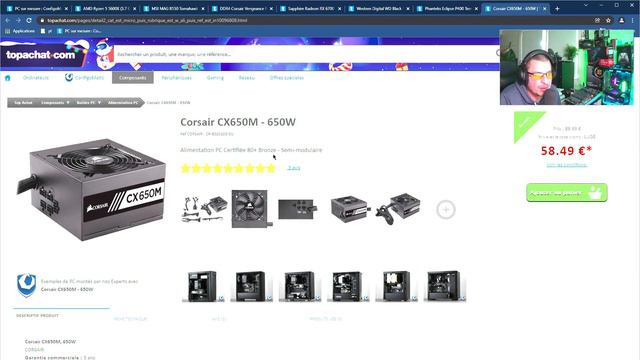Open the second expert PC build thumbnail
The image size is (640, 360).
(251, 287)
